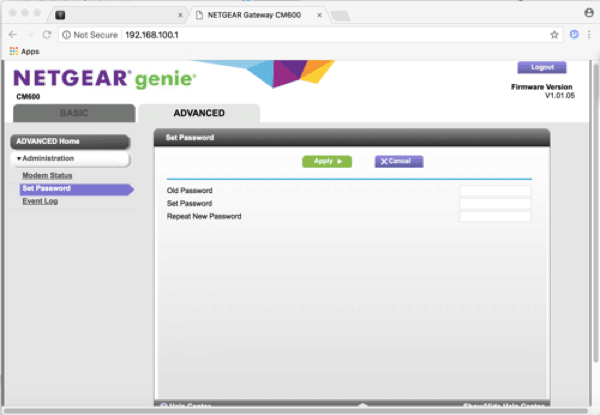Switch to the first browser tab
This screenshot has width=600, height=415.
(x=117, y=15)
